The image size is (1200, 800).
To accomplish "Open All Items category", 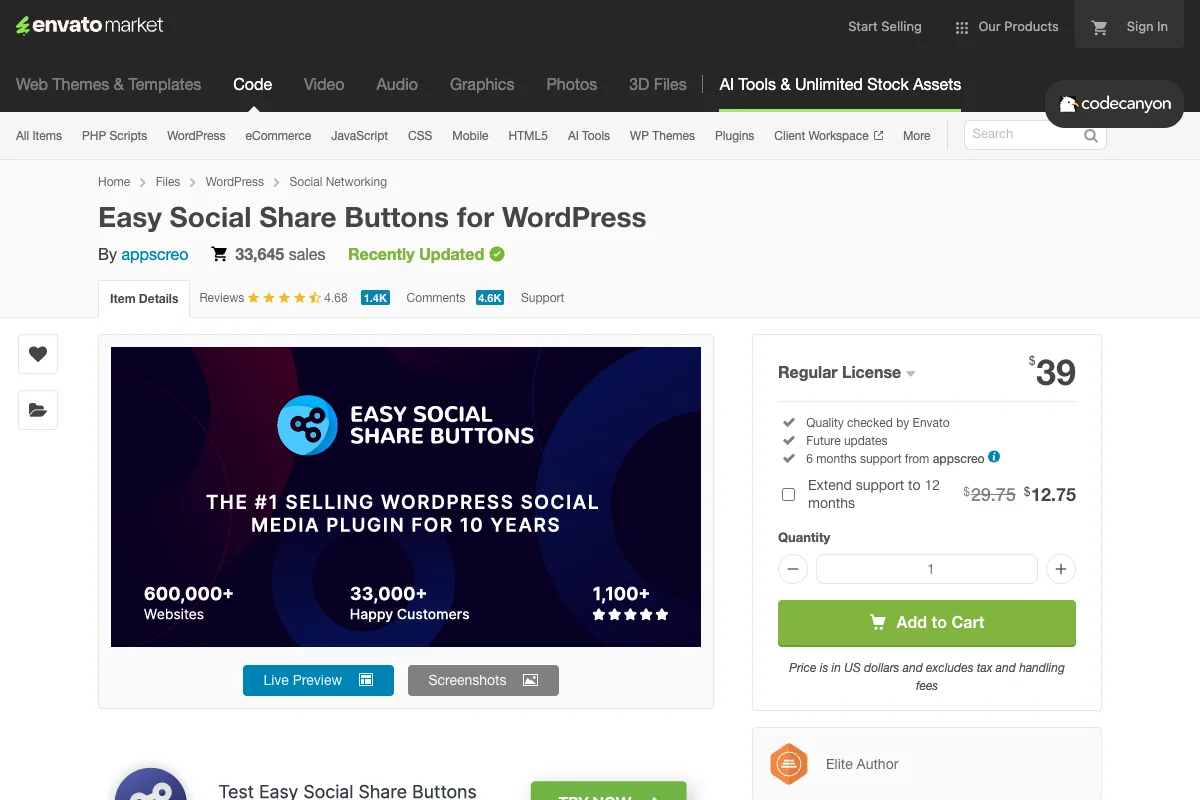I will tap(39, 136).
